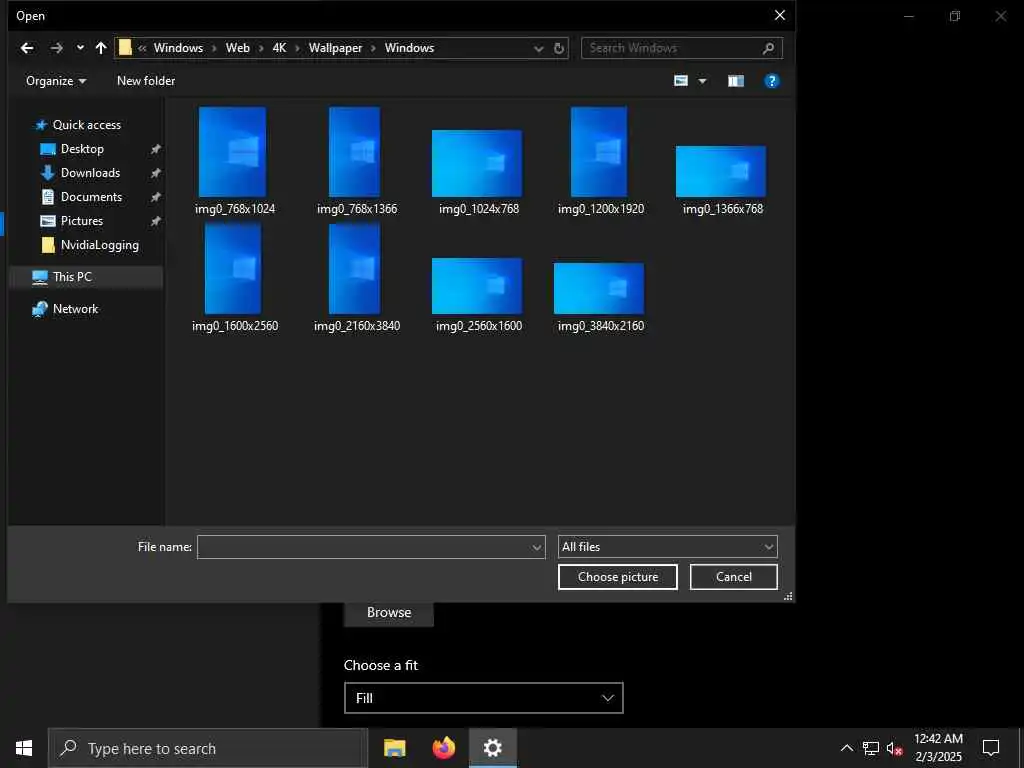This screenshot has height=768, width=1024.
Task: Click the search magnifier icon
Action: click(769, 48)
